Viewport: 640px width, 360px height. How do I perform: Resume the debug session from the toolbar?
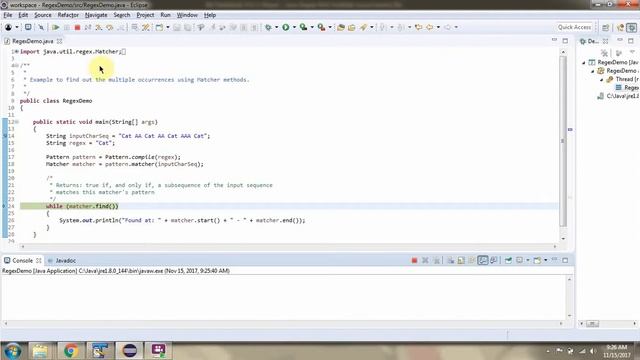pyautogui.click(x=56, y=27)
